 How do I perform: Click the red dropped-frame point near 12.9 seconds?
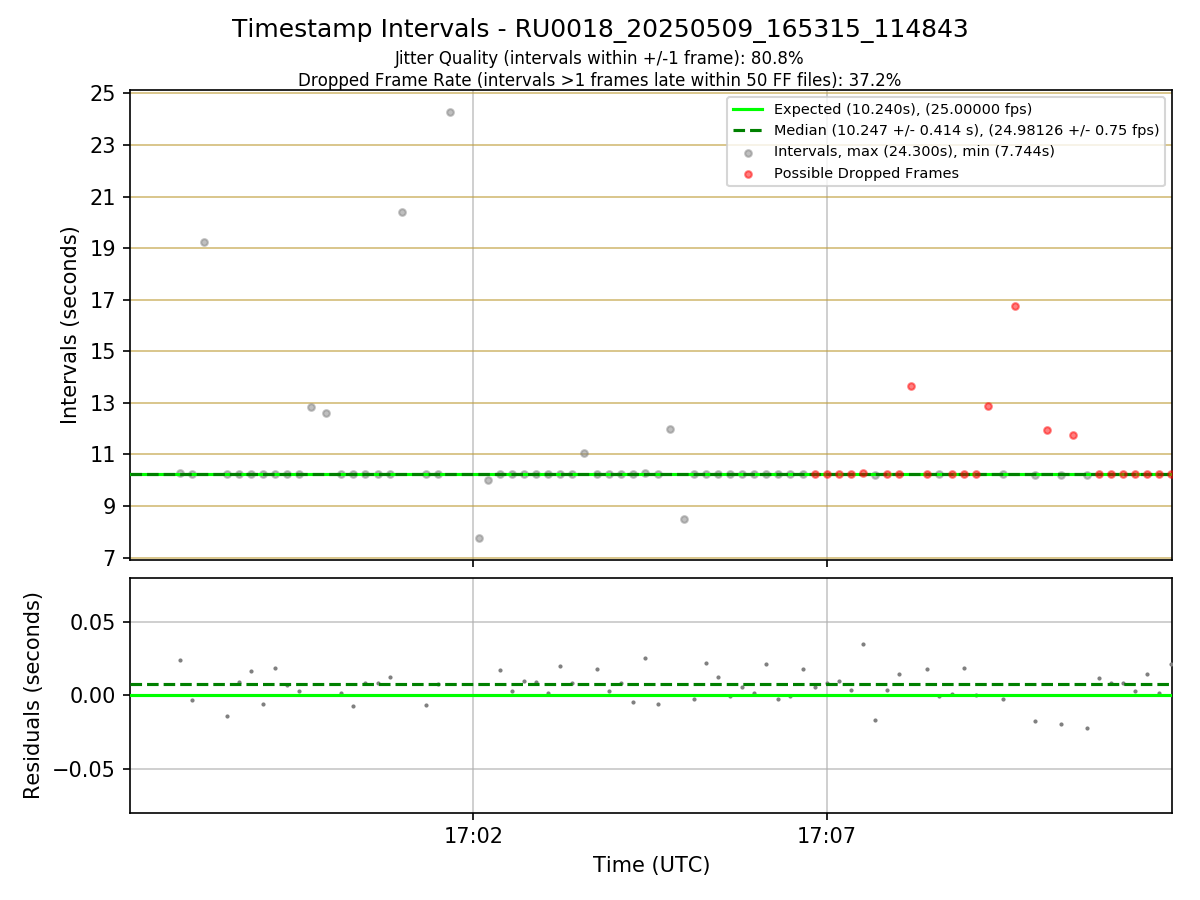[988, 406]
